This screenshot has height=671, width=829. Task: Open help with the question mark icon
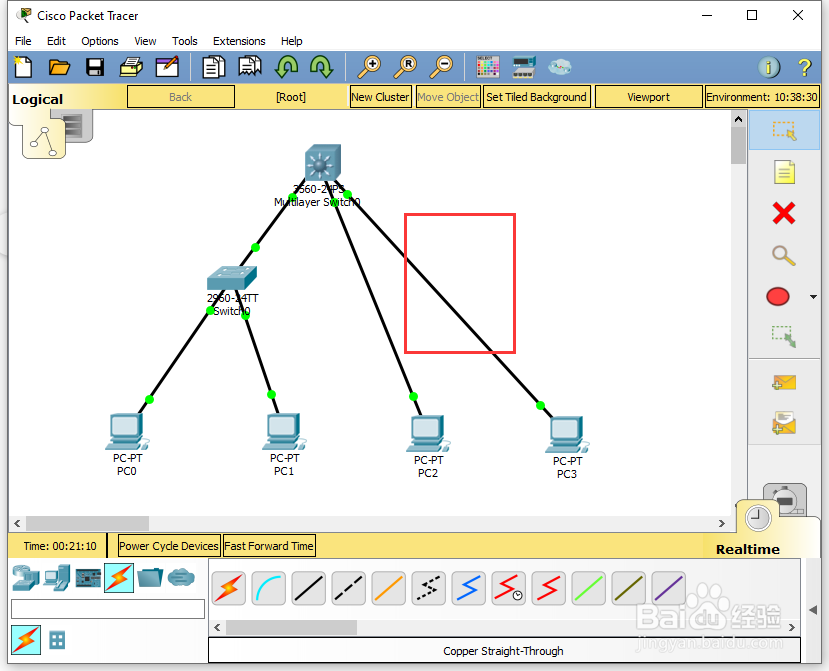point(805,67)
